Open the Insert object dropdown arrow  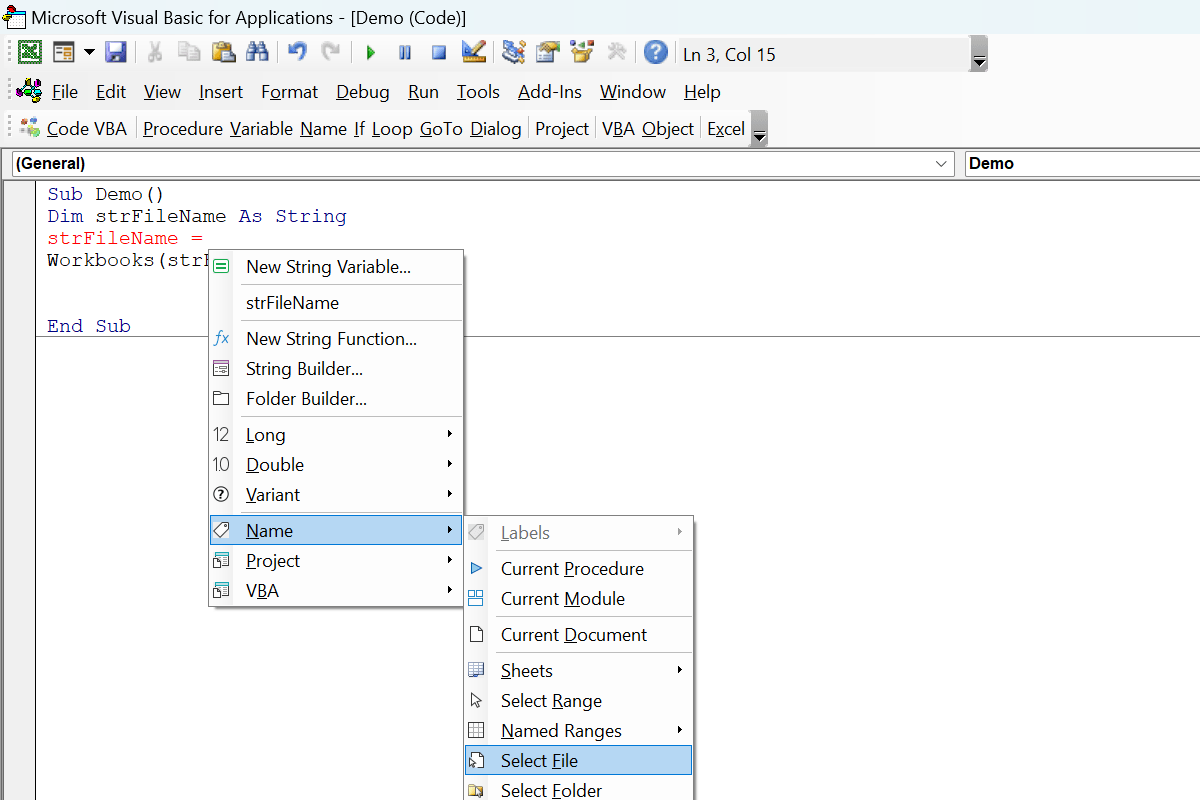coord(89,53)
